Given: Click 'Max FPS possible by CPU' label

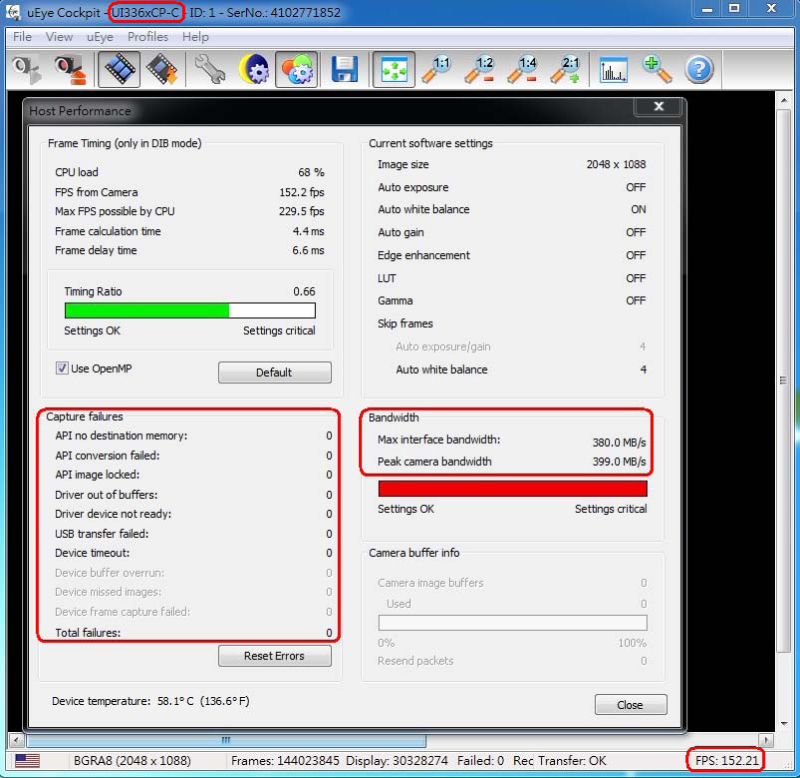Looking at the screenshot, I should [x=115, y=211].
